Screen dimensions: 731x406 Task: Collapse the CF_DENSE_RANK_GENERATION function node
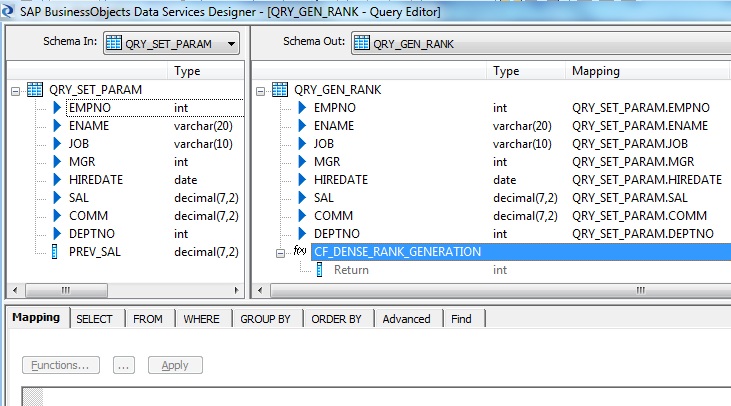tap(280, 254)
